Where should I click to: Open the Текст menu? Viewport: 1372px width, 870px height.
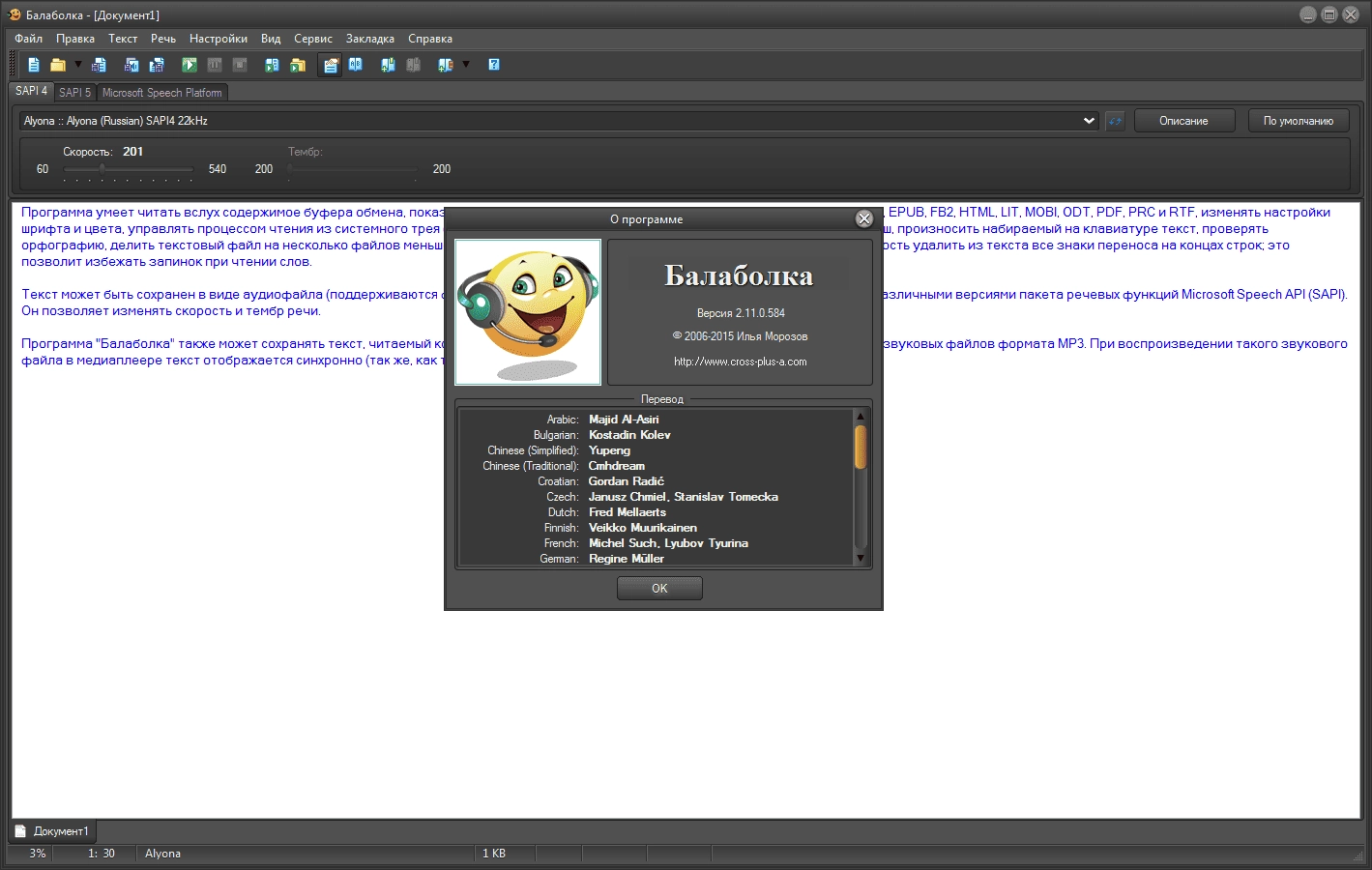click(123, 39)
